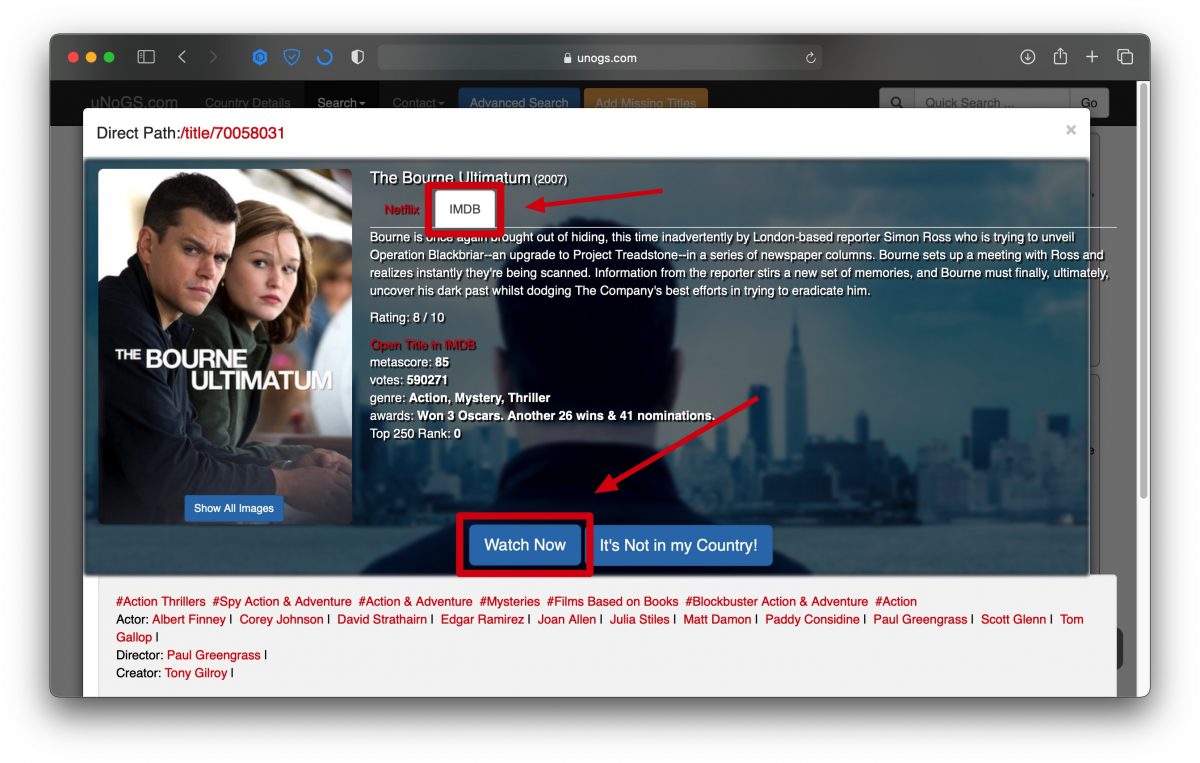
Task: Click the magnifier search icon
Action: [896, 102]
